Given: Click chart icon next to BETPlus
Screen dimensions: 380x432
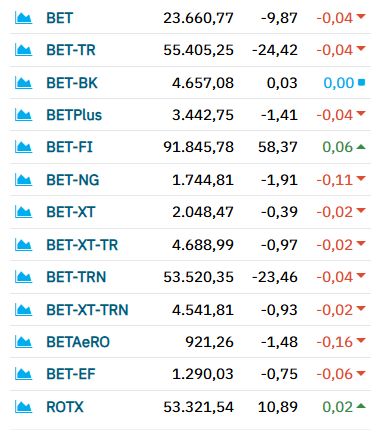Looking at the screenshot, I should click(23, 115).
